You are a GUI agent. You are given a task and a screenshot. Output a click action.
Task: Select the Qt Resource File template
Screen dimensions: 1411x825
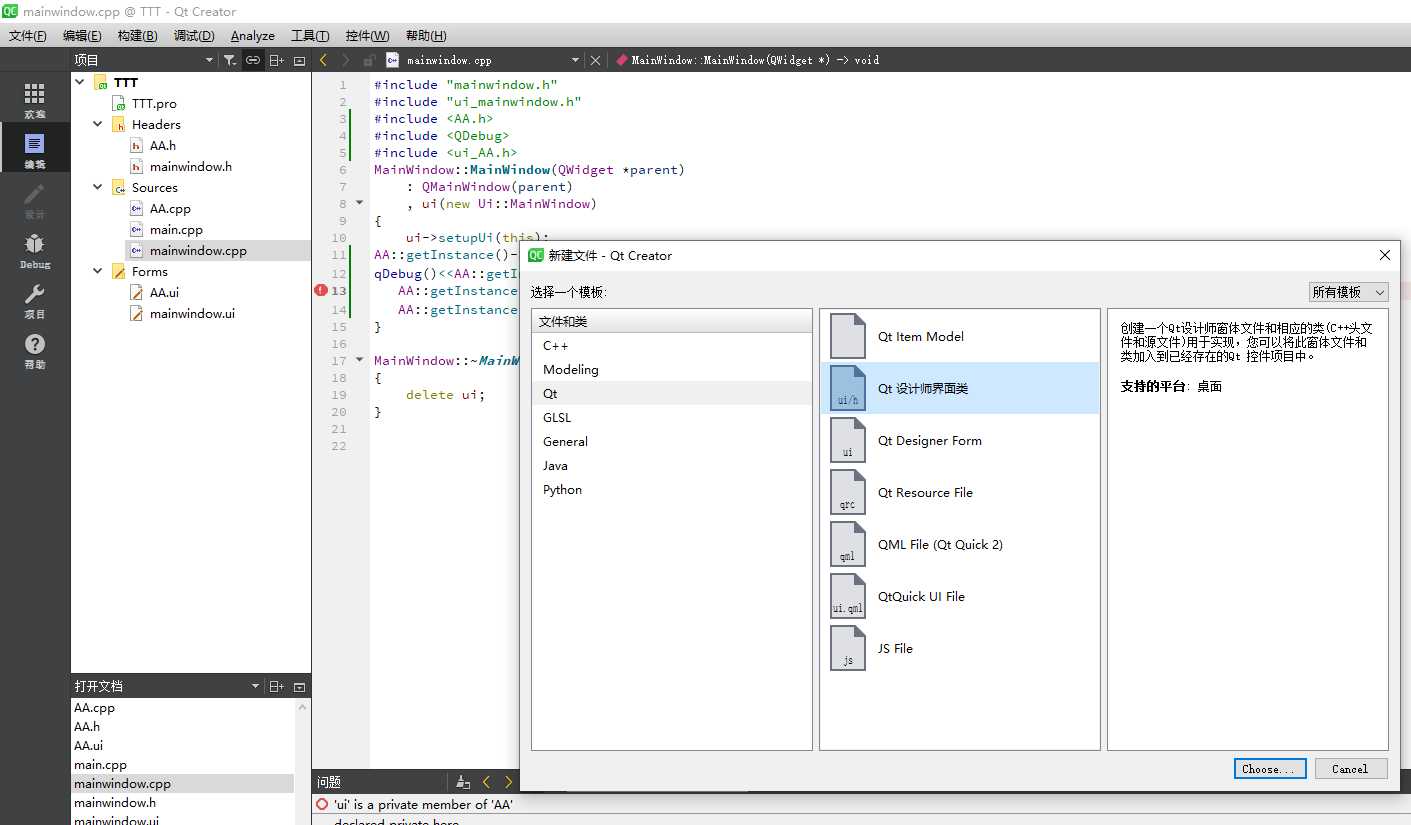[x=959, y=492]
